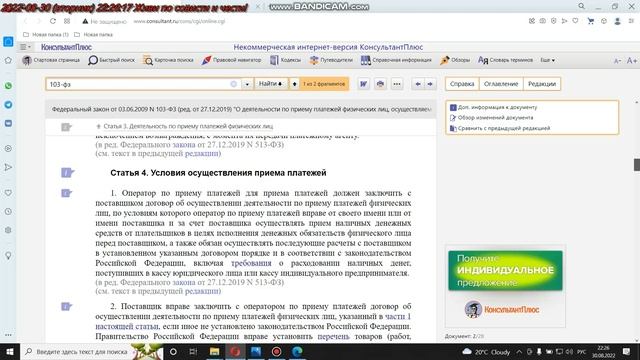Open Карточка поиска
Screen dimensions: 640x360
coord(168,60)
